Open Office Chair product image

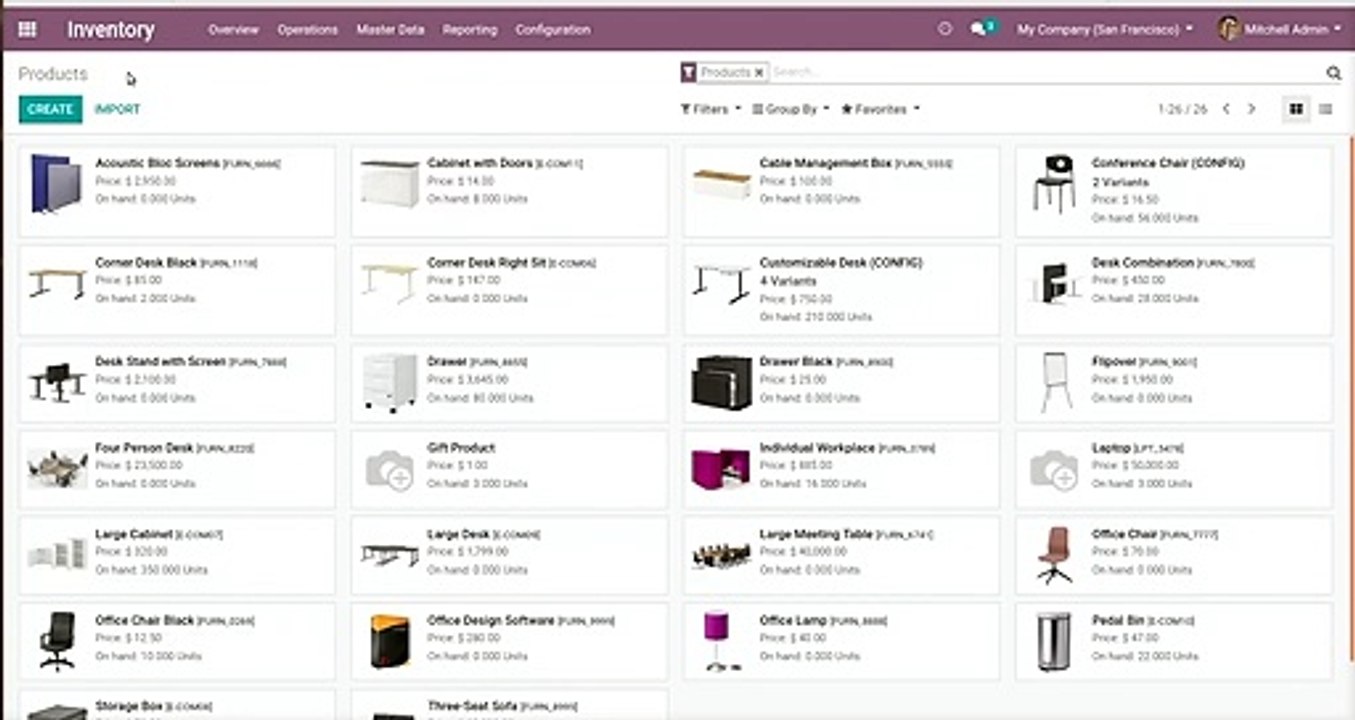coord(1055,555)
